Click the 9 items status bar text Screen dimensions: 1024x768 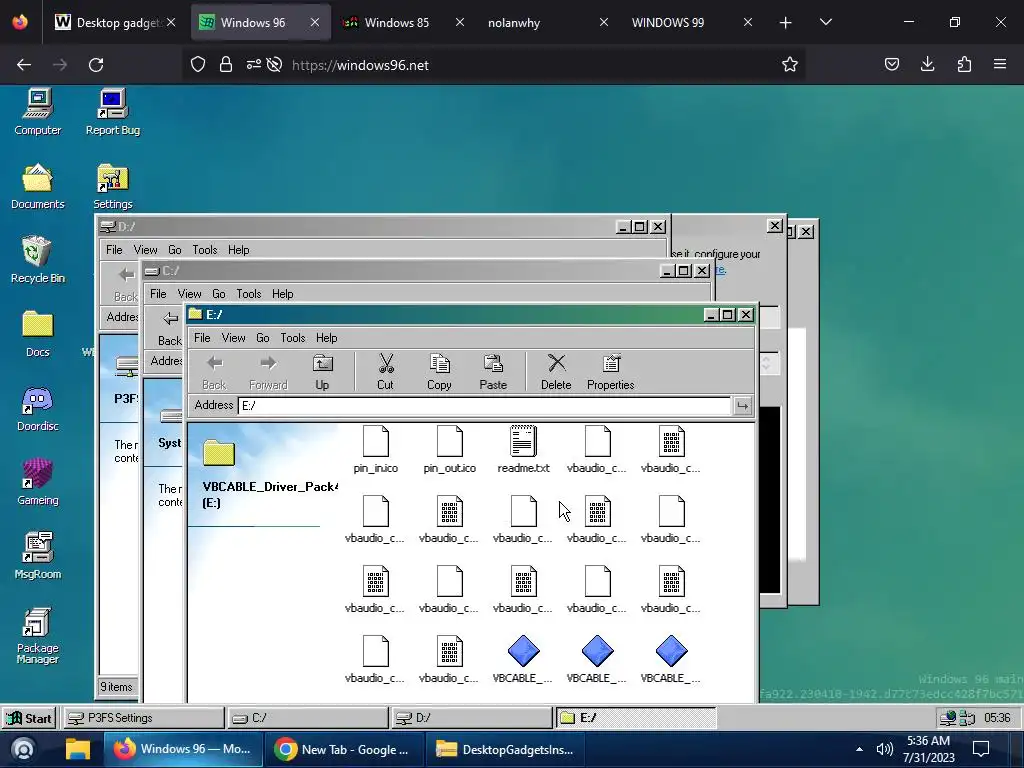[116, 687]
